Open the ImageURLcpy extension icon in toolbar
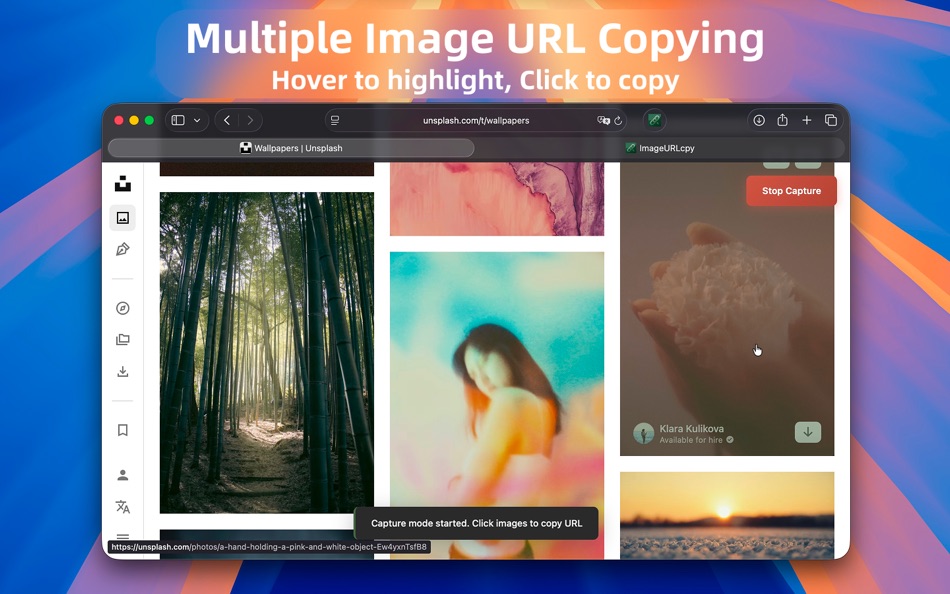 click(655, 120)
